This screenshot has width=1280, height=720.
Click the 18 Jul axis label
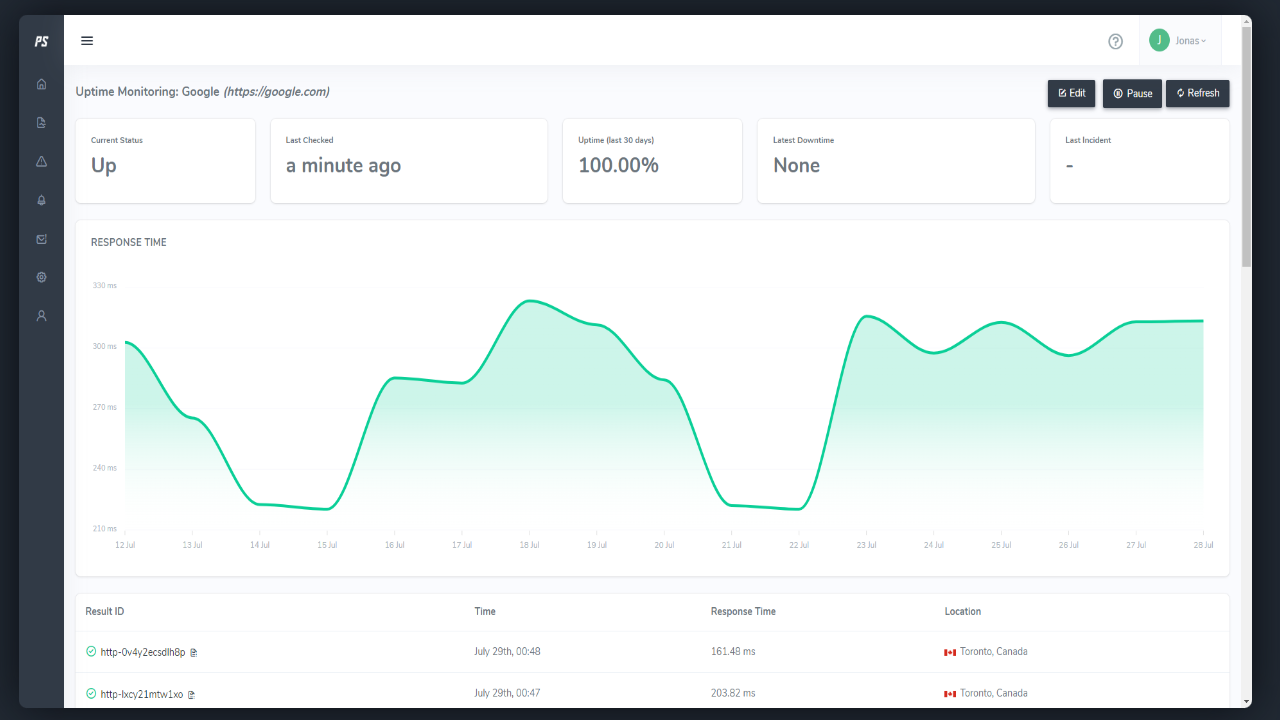pyautogui.click(x=529, y=545)
